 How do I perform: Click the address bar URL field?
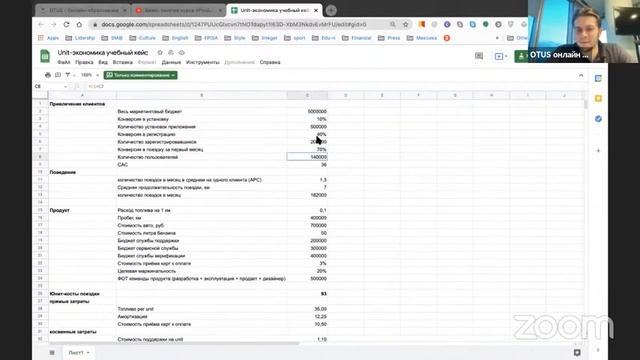pos(234,24)
